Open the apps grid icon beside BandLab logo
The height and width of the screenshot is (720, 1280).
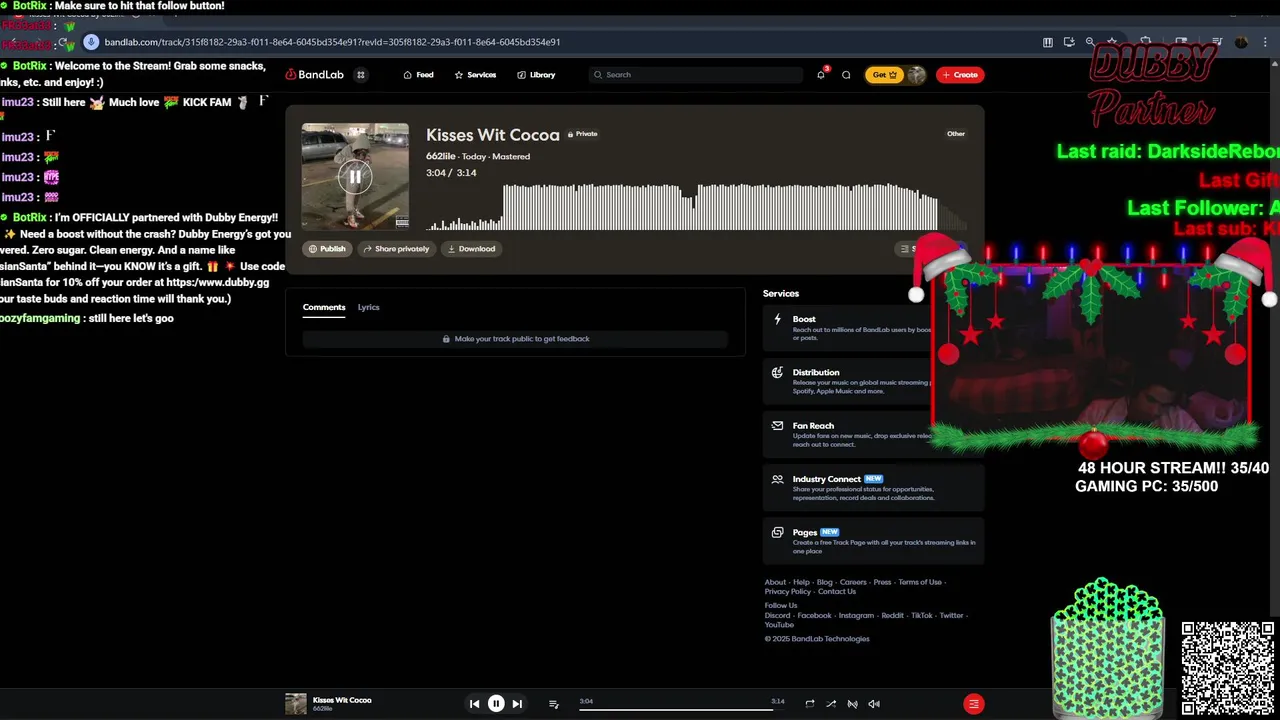361,75
